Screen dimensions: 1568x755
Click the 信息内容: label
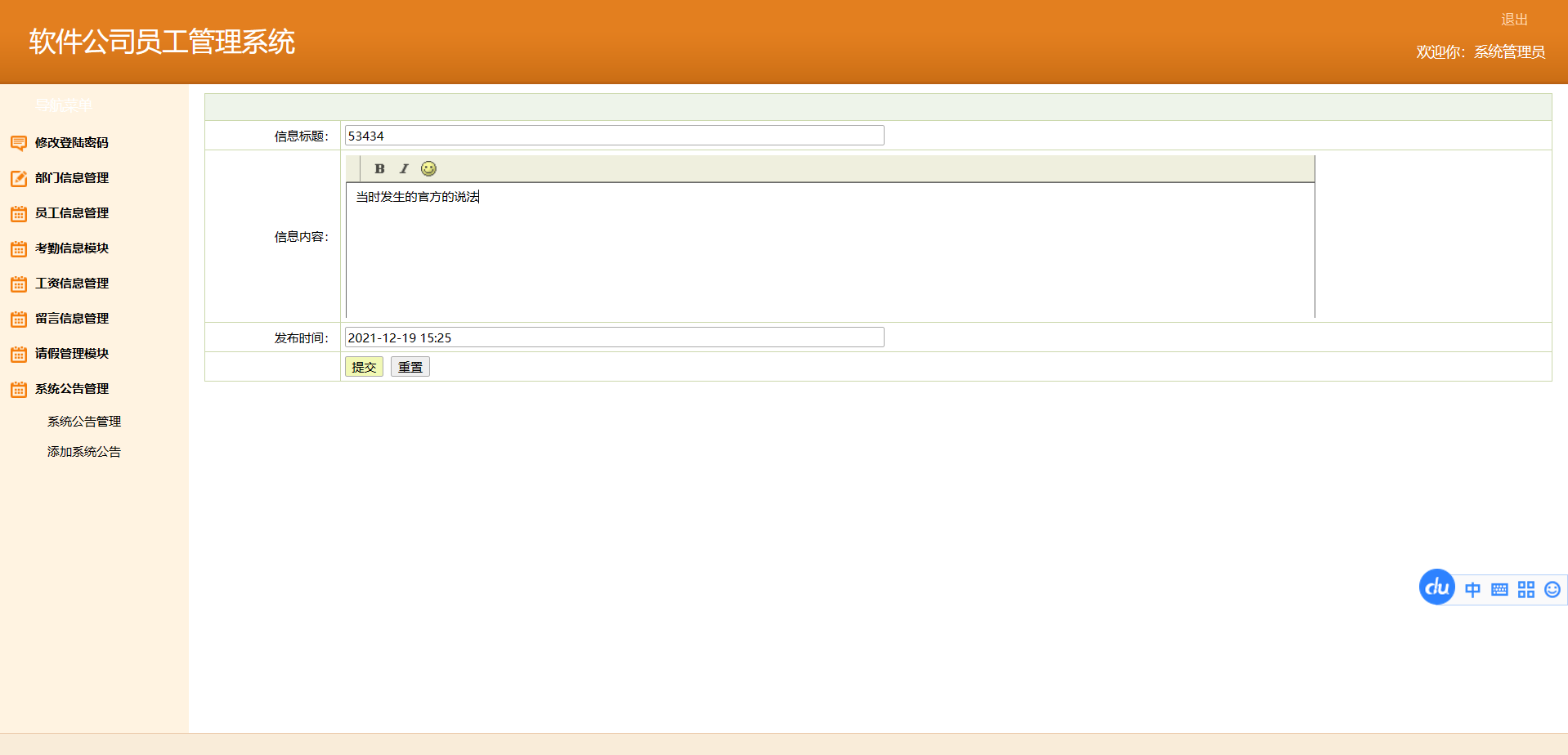tap(302, 236)
